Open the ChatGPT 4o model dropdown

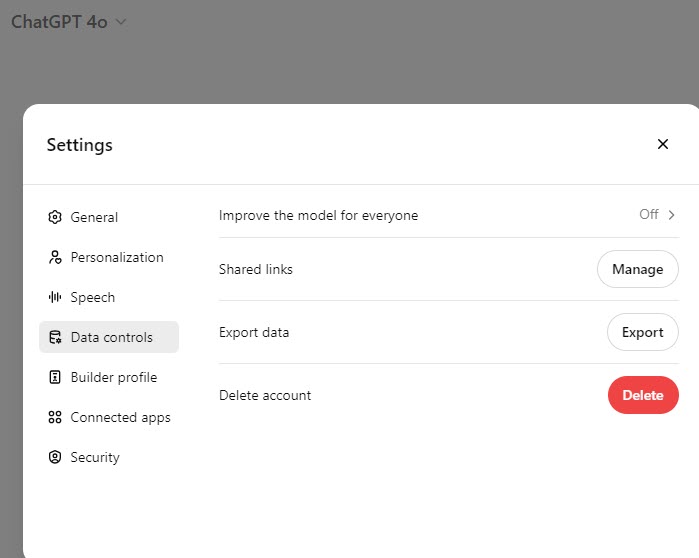[x=68, y=22]
